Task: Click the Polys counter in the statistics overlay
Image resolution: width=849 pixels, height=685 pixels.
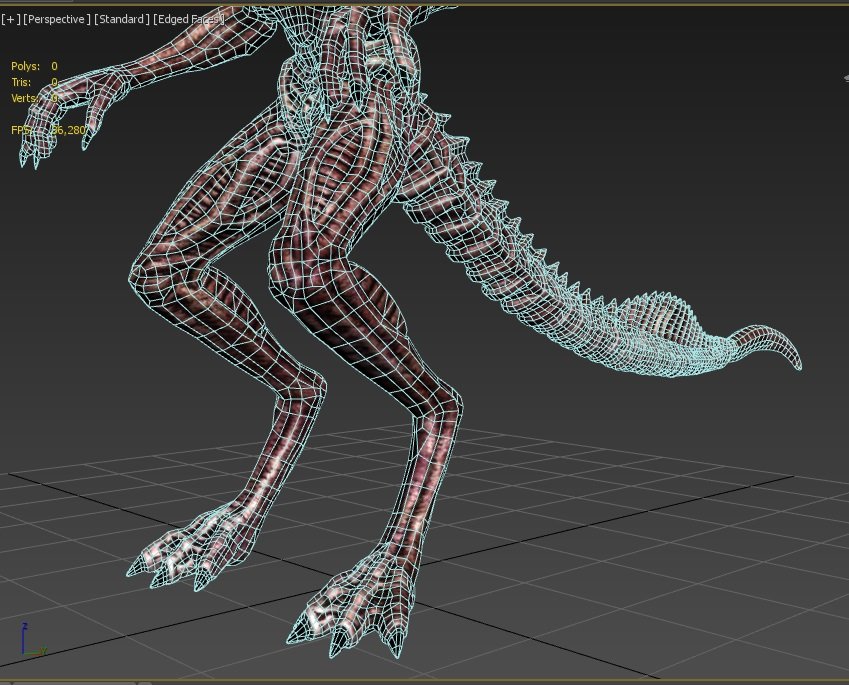Action: point(32,66)
